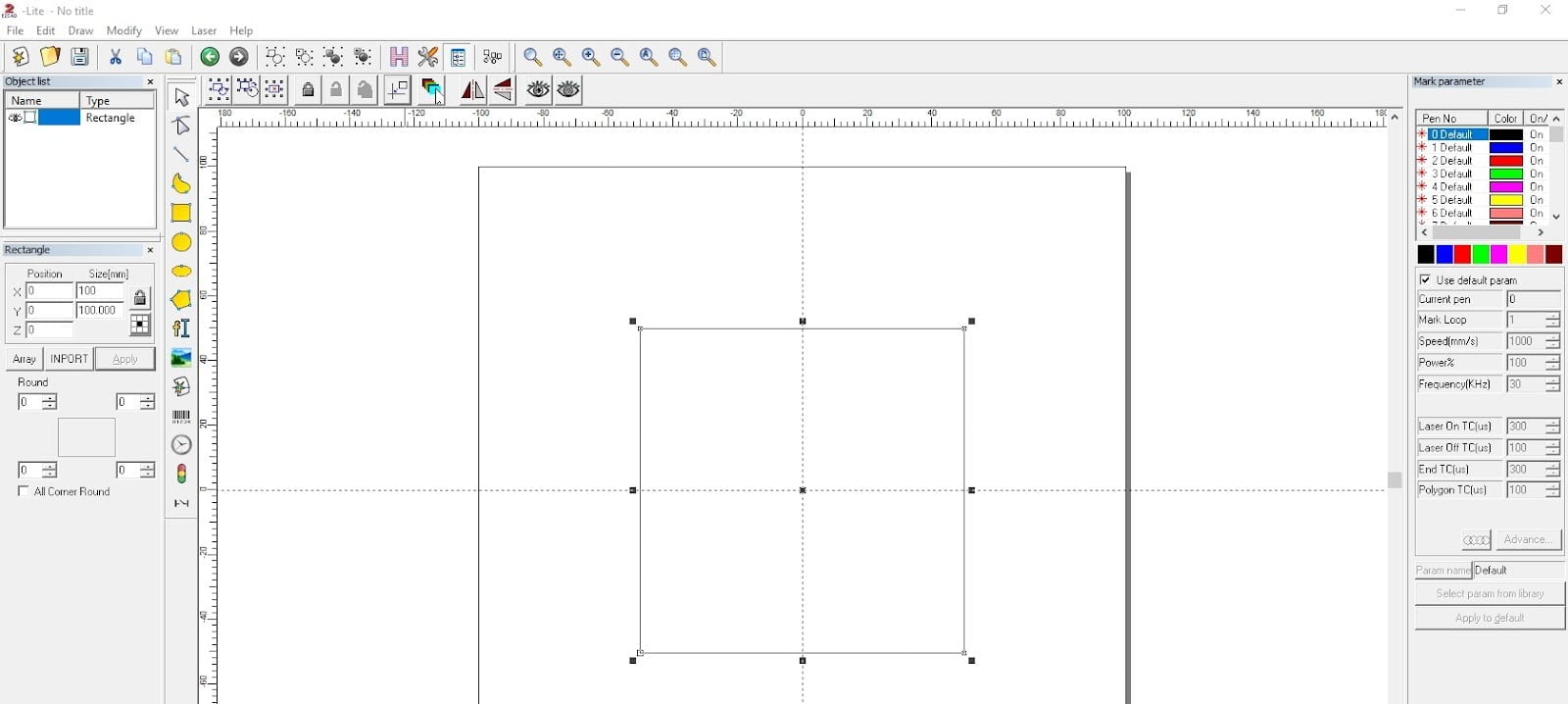This screenshot has width=1568, height=704.
Task: Click Advance... button in mark parameters
Action: click(x=1528, y=539)
